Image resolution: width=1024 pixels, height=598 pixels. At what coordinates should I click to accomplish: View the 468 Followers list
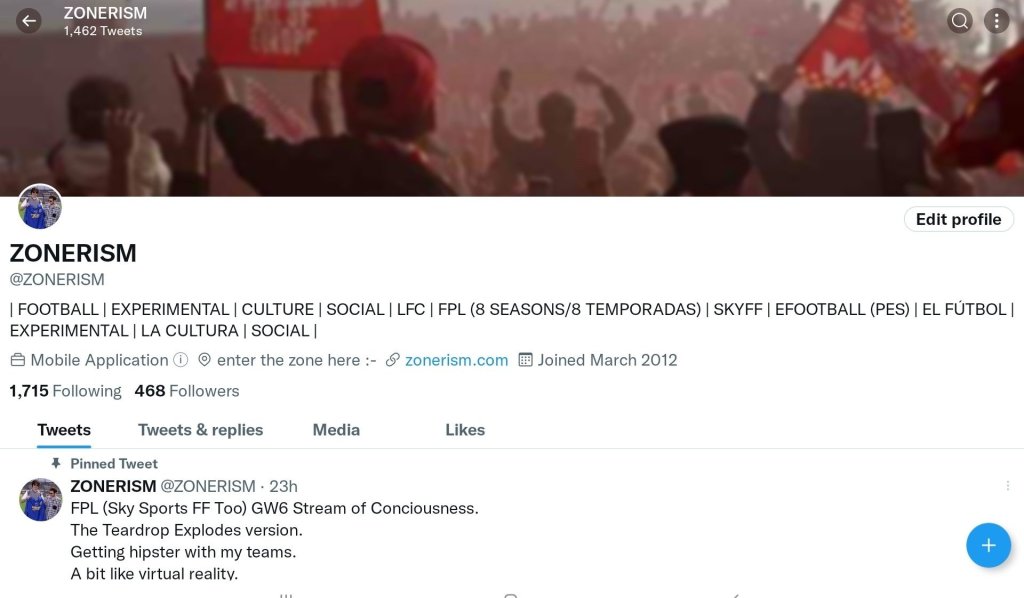pyautogui.click(x=187, y=391)
